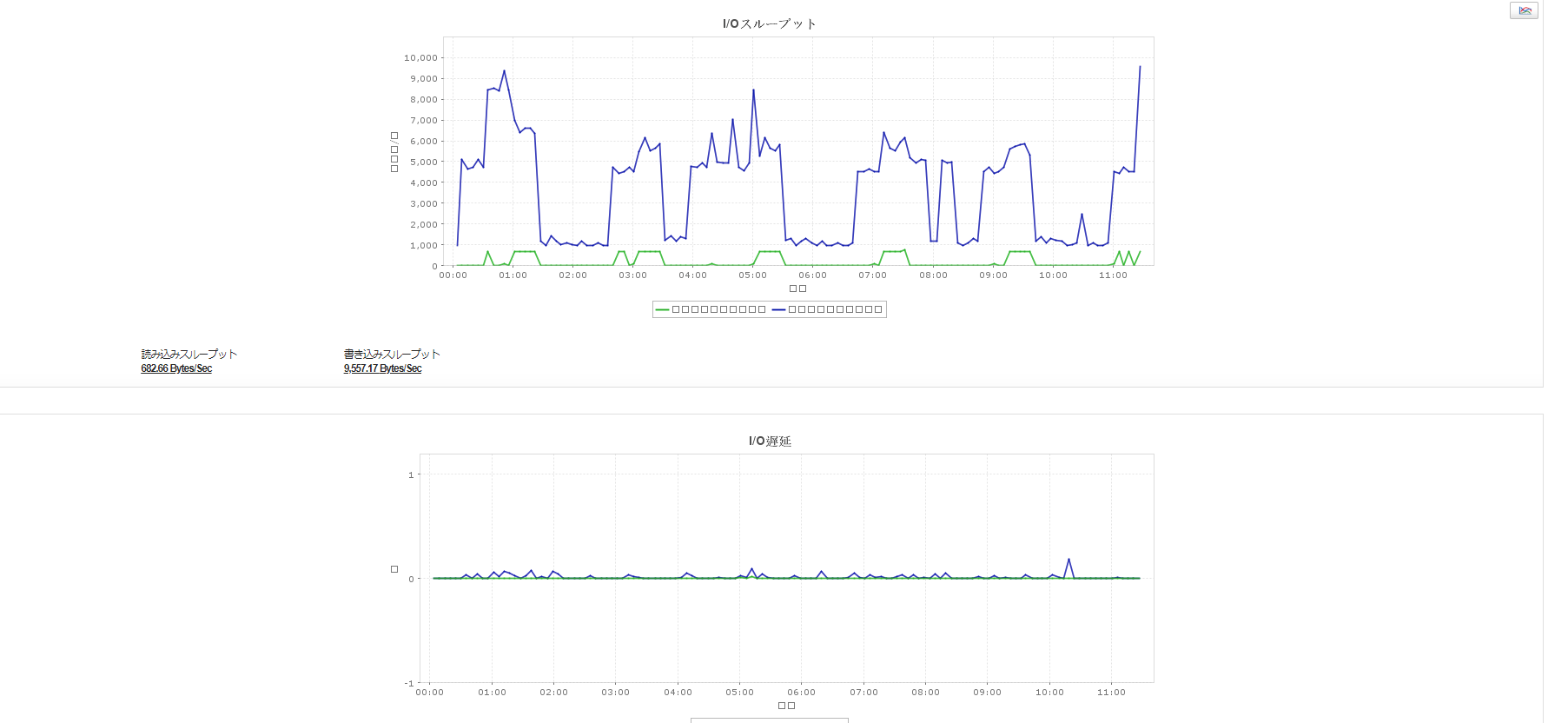
Task: Select the 書き込みスループット label
Action: [x=392, y=354]
